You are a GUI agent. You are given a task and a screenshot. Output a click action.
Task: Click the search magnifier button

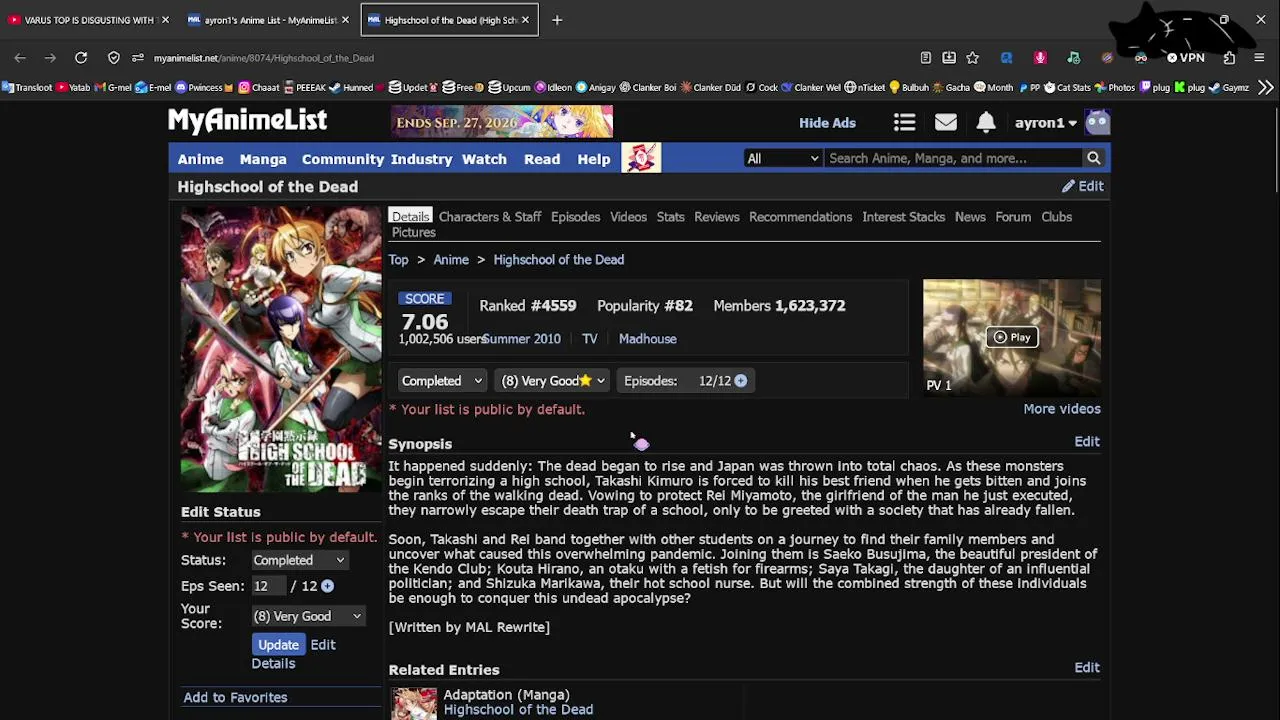(1094, 158)
